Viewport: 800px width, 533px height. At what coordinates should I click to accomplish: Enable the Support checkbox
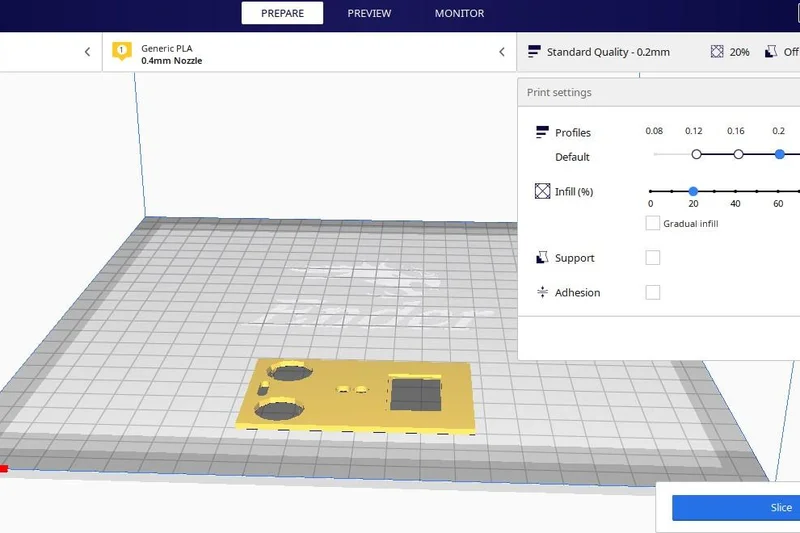[653, 258]
